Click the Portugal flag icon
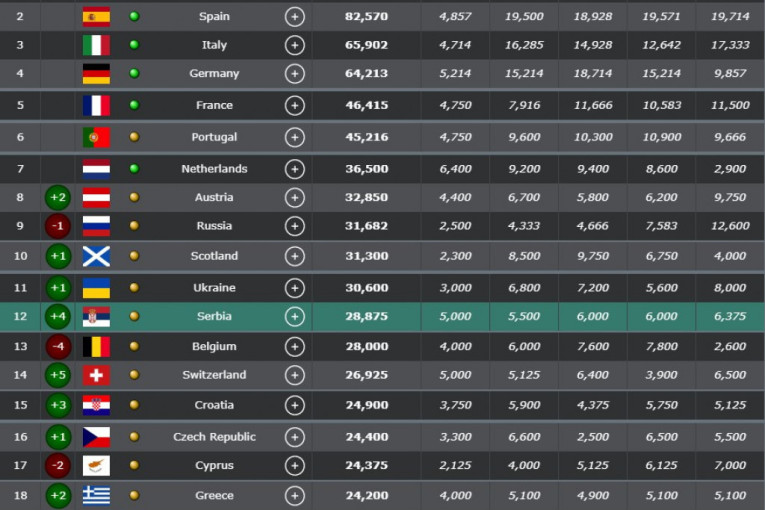 [96, 137]
